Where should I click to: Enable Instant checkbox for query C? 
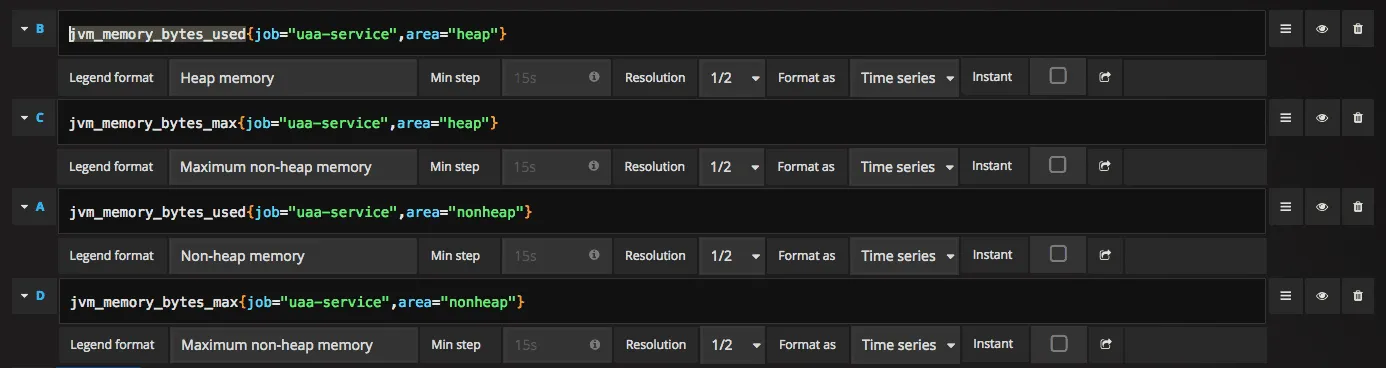tap(1058, 165)
